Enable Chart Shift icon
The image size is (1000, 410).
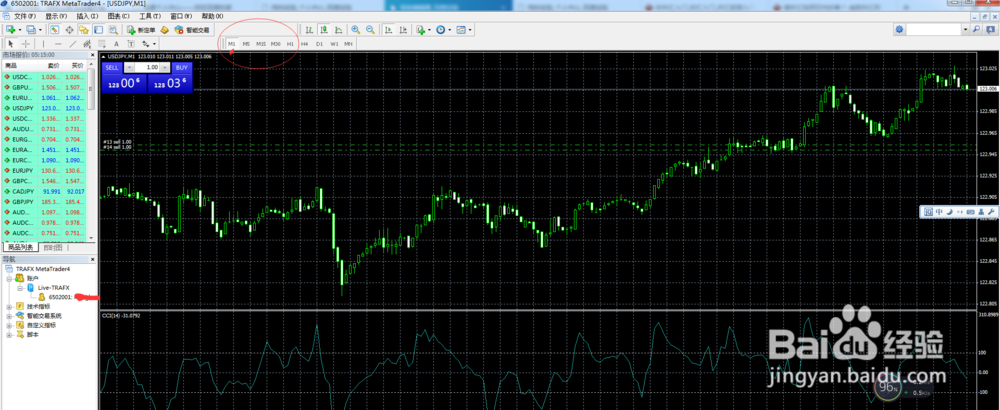pos(403,29)
